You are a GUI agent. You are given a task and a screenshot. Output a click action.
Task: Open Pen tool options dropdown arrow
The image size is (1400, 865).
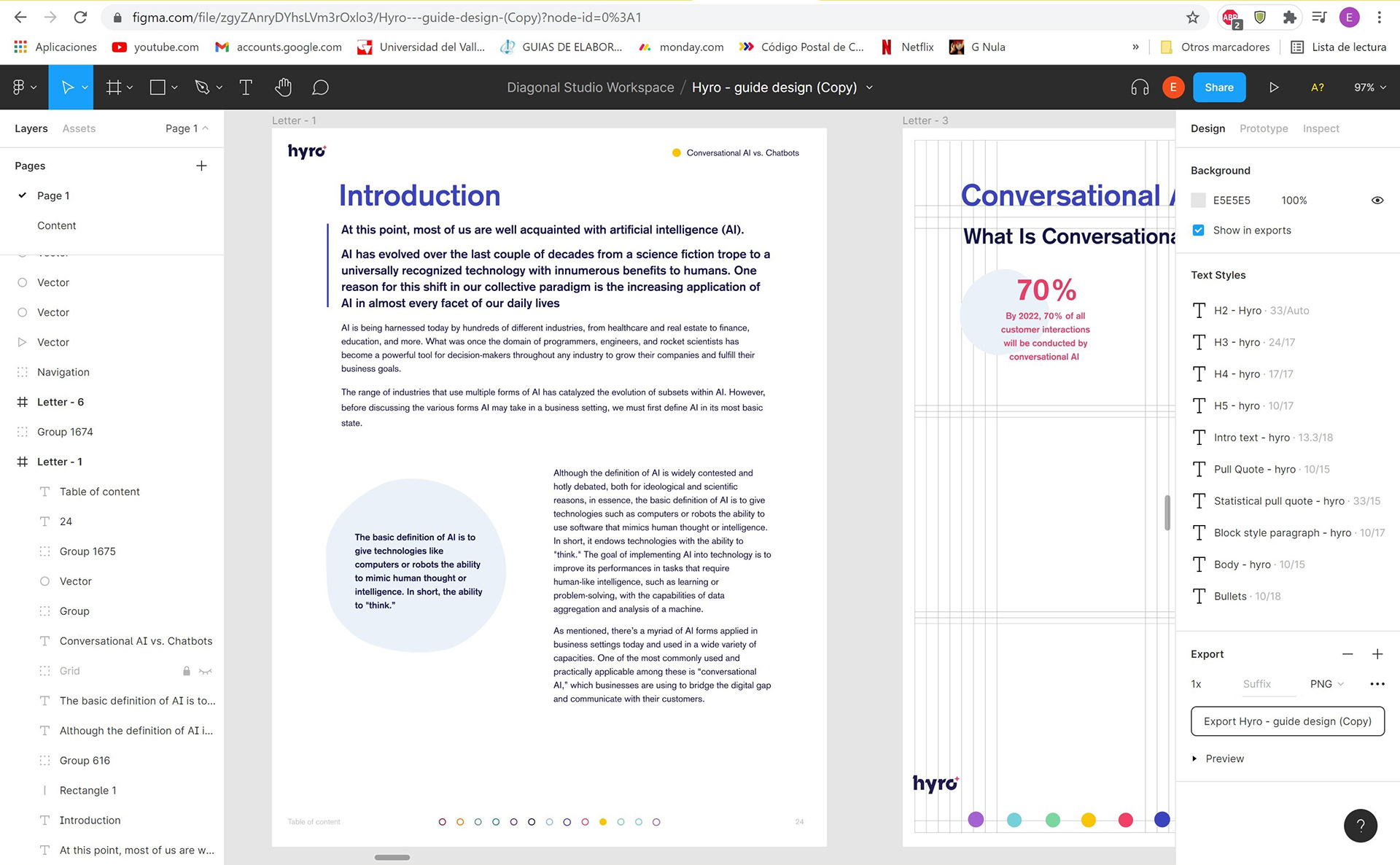coord(219,88)
